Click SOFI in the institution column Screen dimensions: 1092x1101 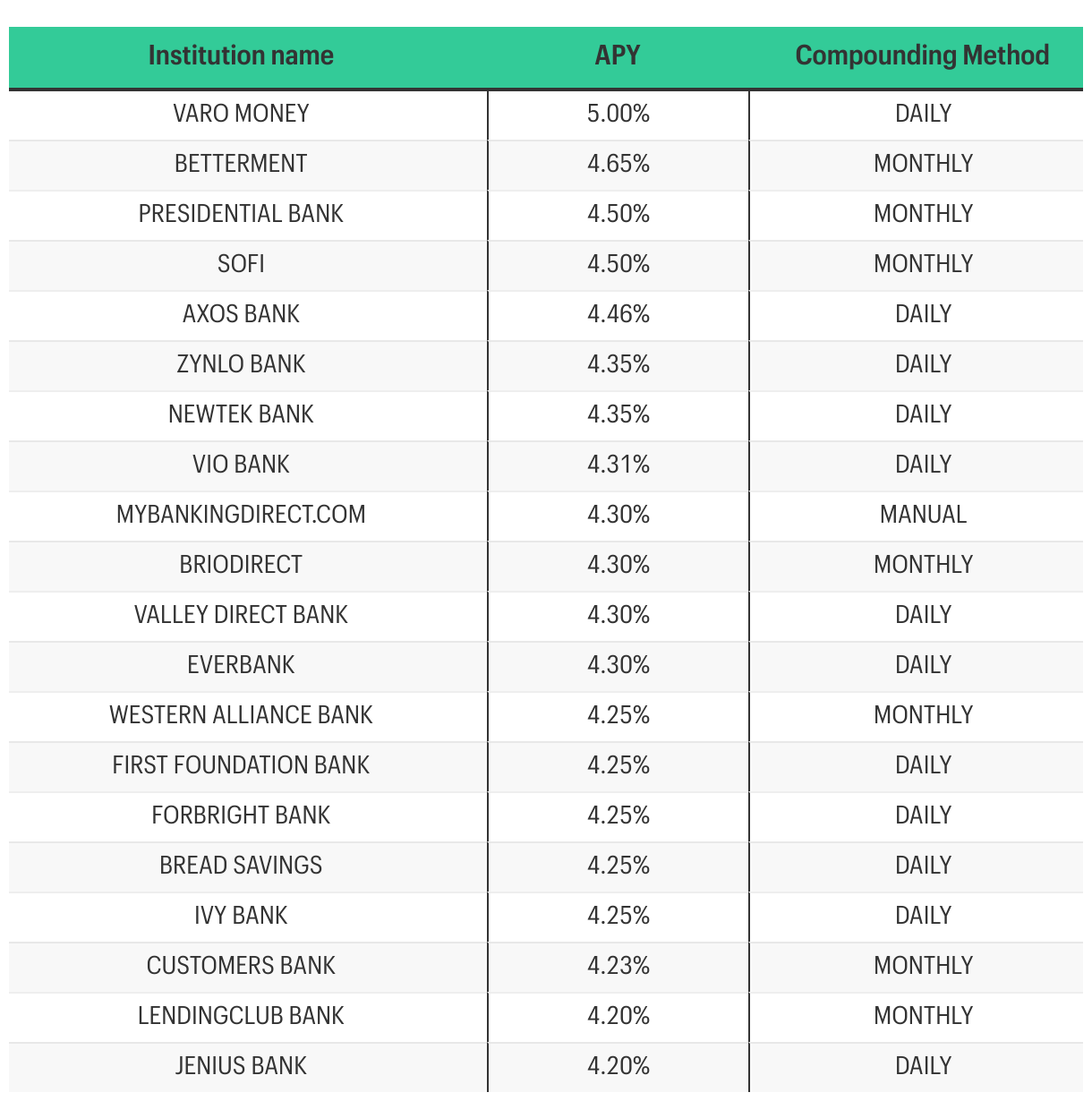(x=241, y=264)
